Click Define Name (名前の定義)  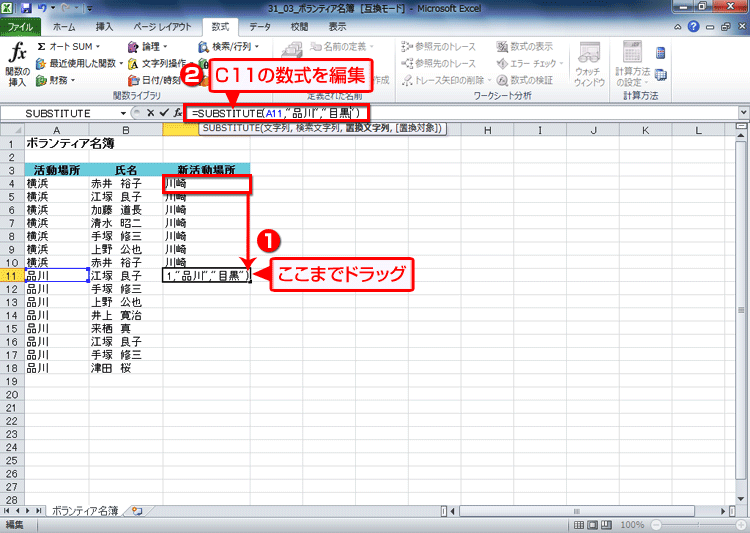(x=341, y=46)
